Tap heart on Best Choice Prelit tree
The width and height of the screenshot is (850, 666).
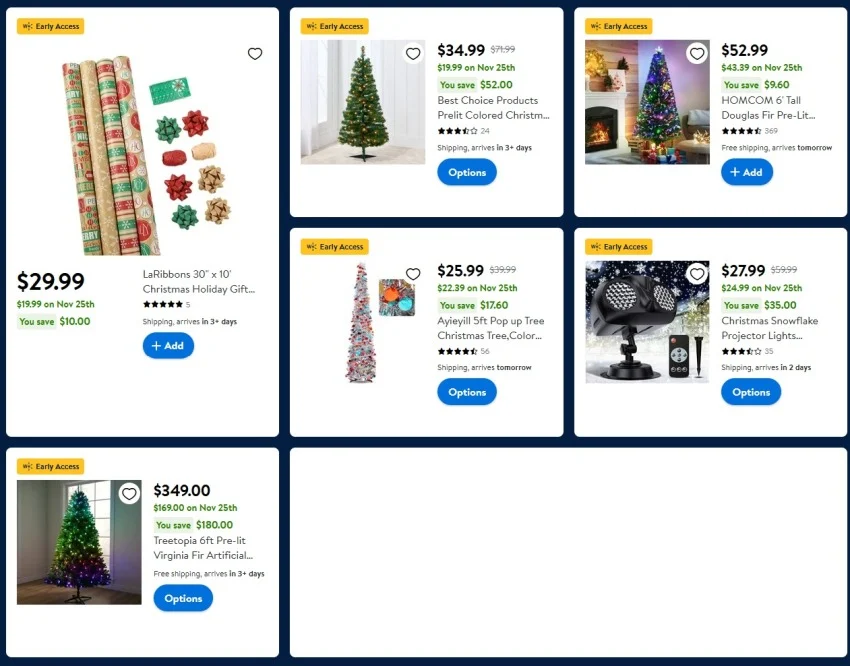pos(413,54)
